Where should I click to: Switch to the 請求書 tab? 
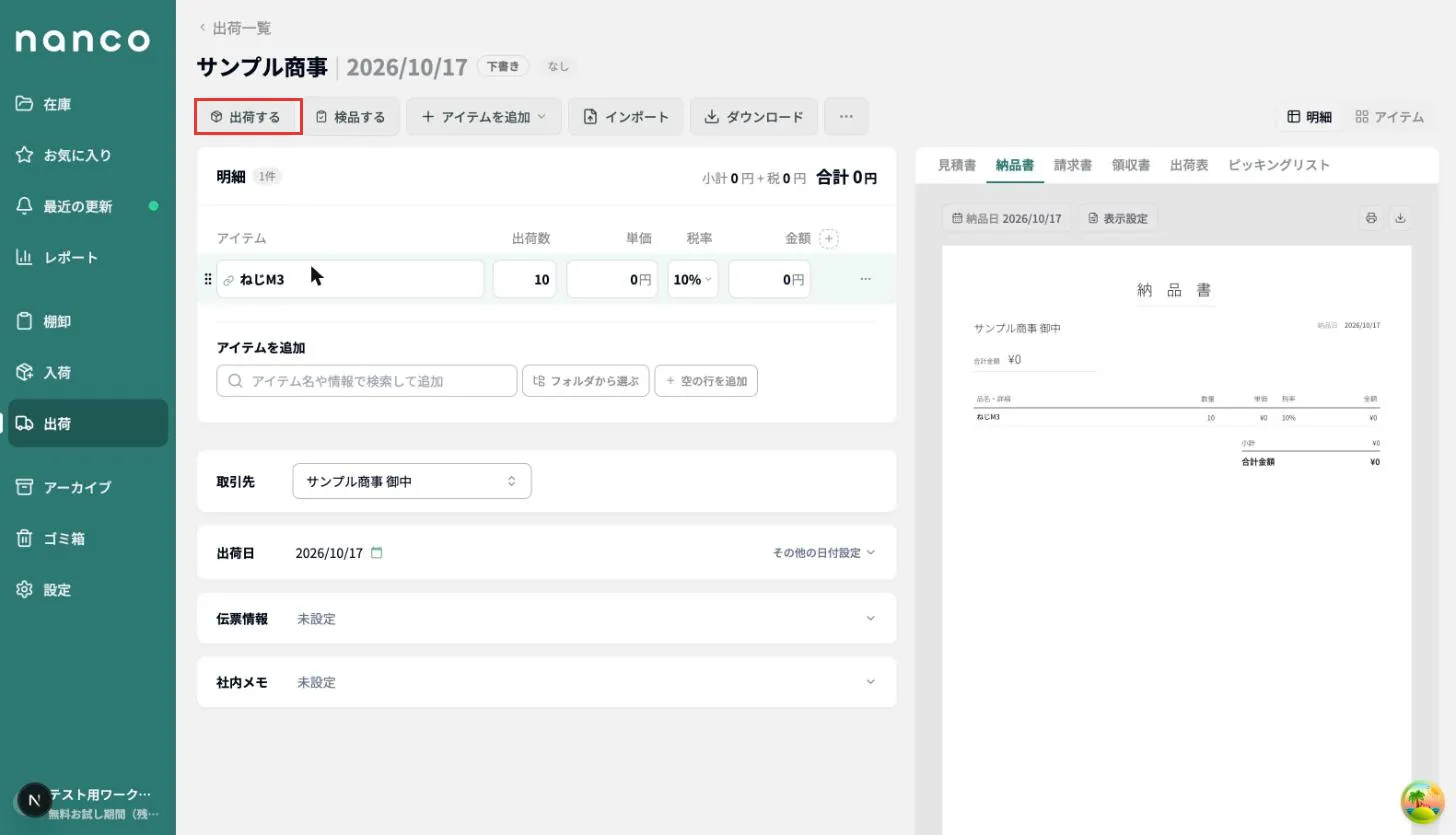(1073, 165)
